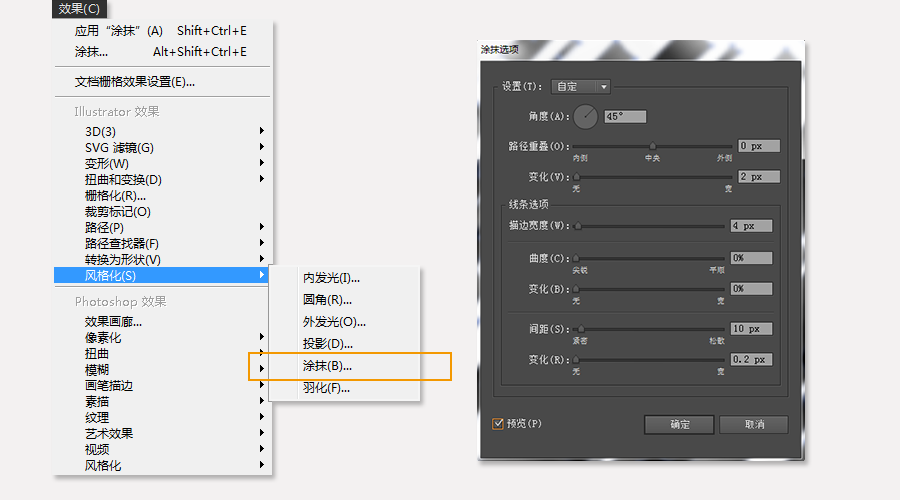The width and height of the screenshot is (900, 500).
Task: Expand the SVG 滤镜(G) submenu
Action: pos(162,148)
